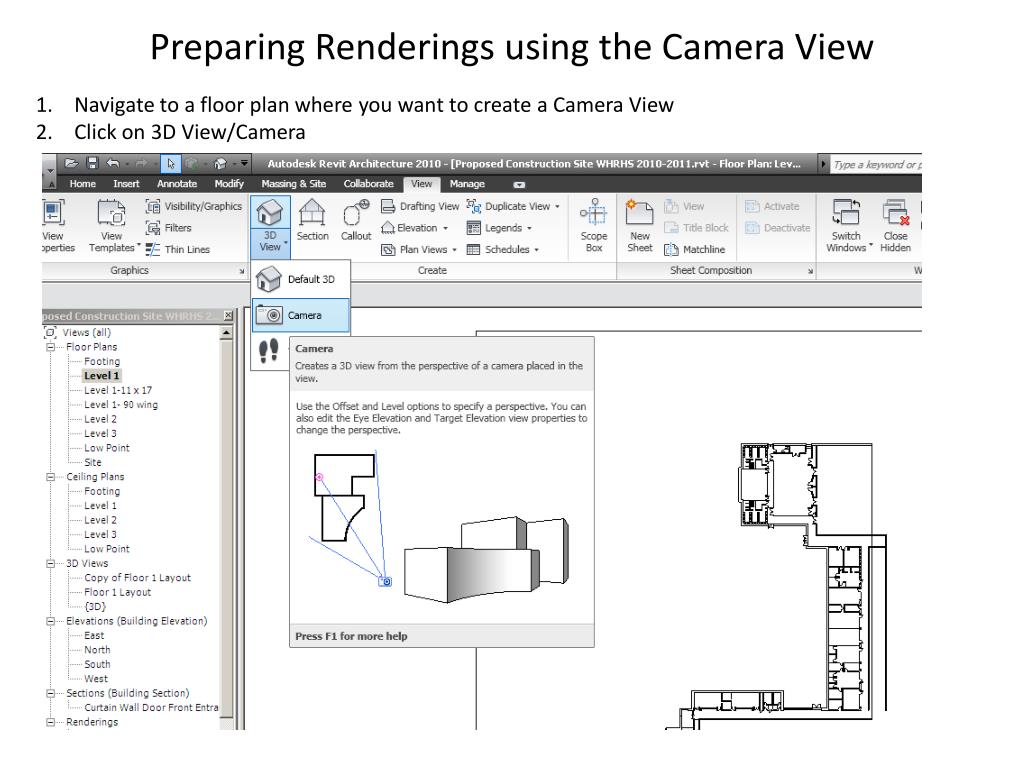Open Visibility/Graphics settings
1024x768 pixels.
click(194, 206)
